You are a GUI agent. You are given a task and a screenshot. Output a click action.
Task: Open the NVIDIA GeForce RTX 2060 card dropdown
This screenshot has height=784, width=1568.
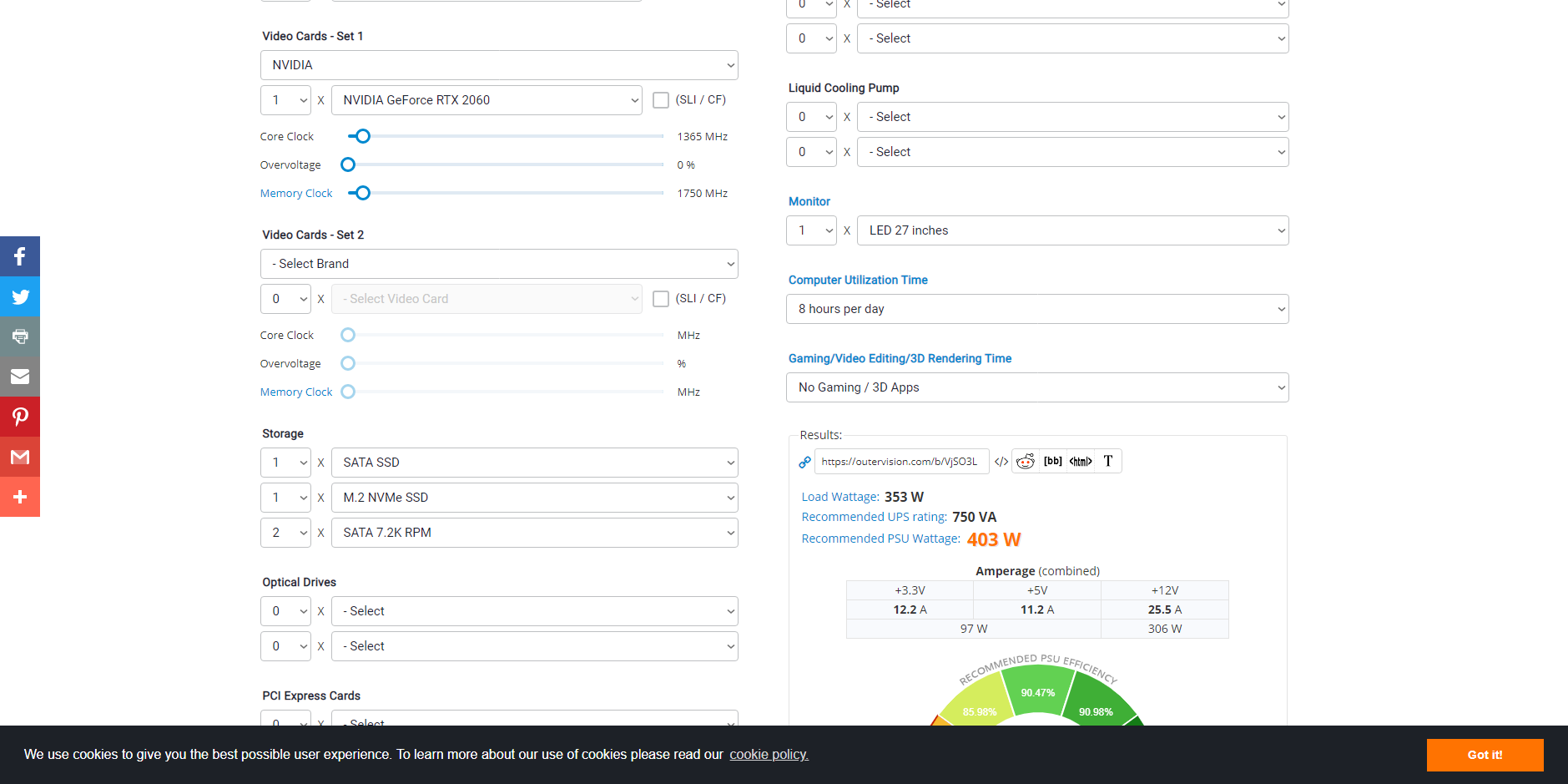pos(487,100)
